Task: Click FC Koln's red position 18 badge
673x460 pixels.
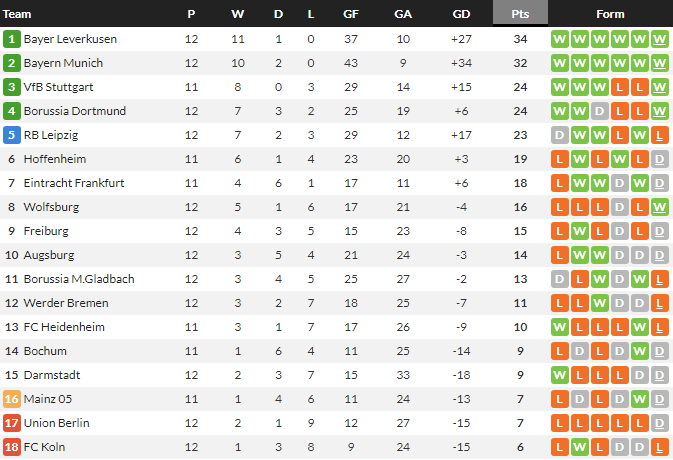Action: point(12,447)
